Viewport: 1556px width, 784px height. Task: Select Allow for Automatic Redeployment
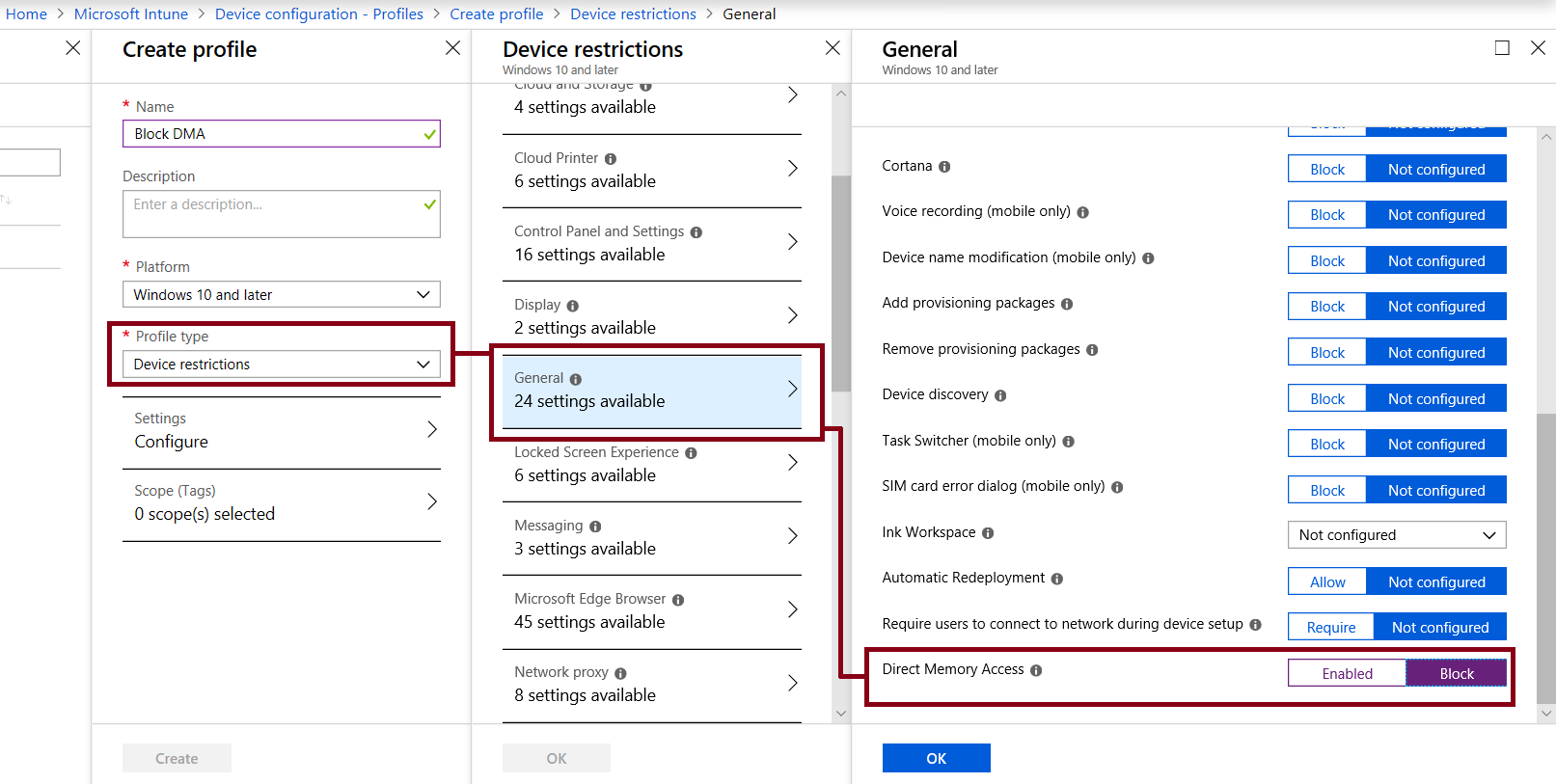pos(1327,581)
